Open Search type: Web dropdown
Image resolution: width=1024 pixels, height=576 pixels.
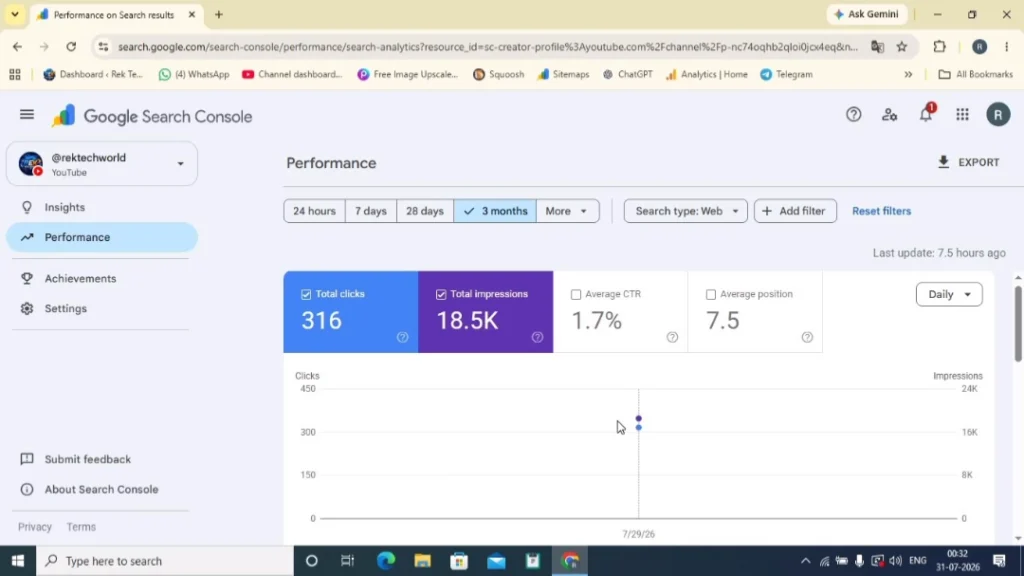pos(686,211)
